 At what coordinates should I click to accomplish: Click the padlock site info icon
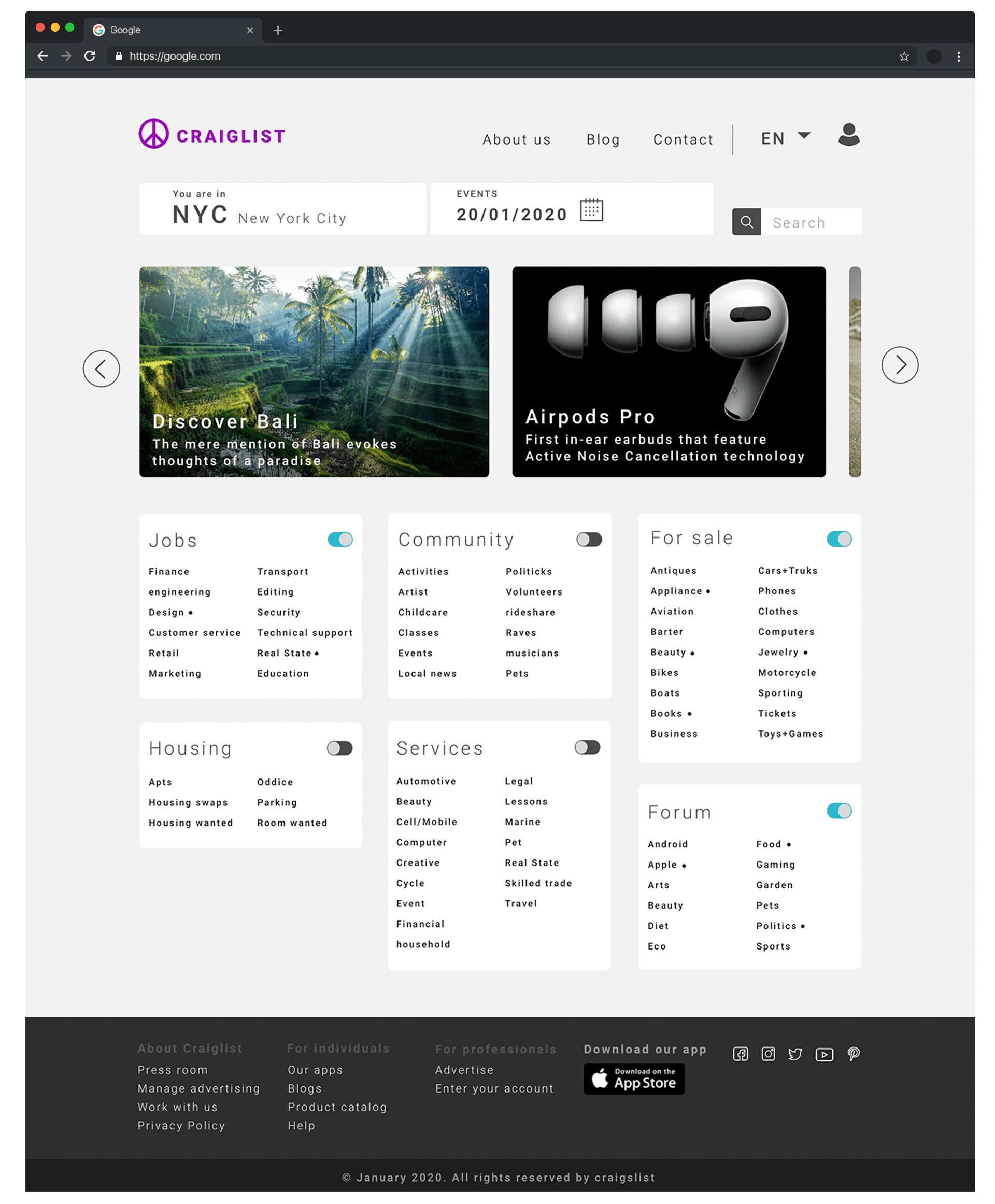(x=119, y=56)
